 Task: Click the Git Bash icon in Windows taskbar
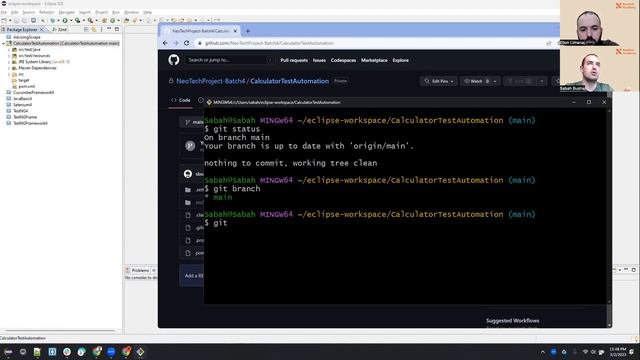point(140,352)
